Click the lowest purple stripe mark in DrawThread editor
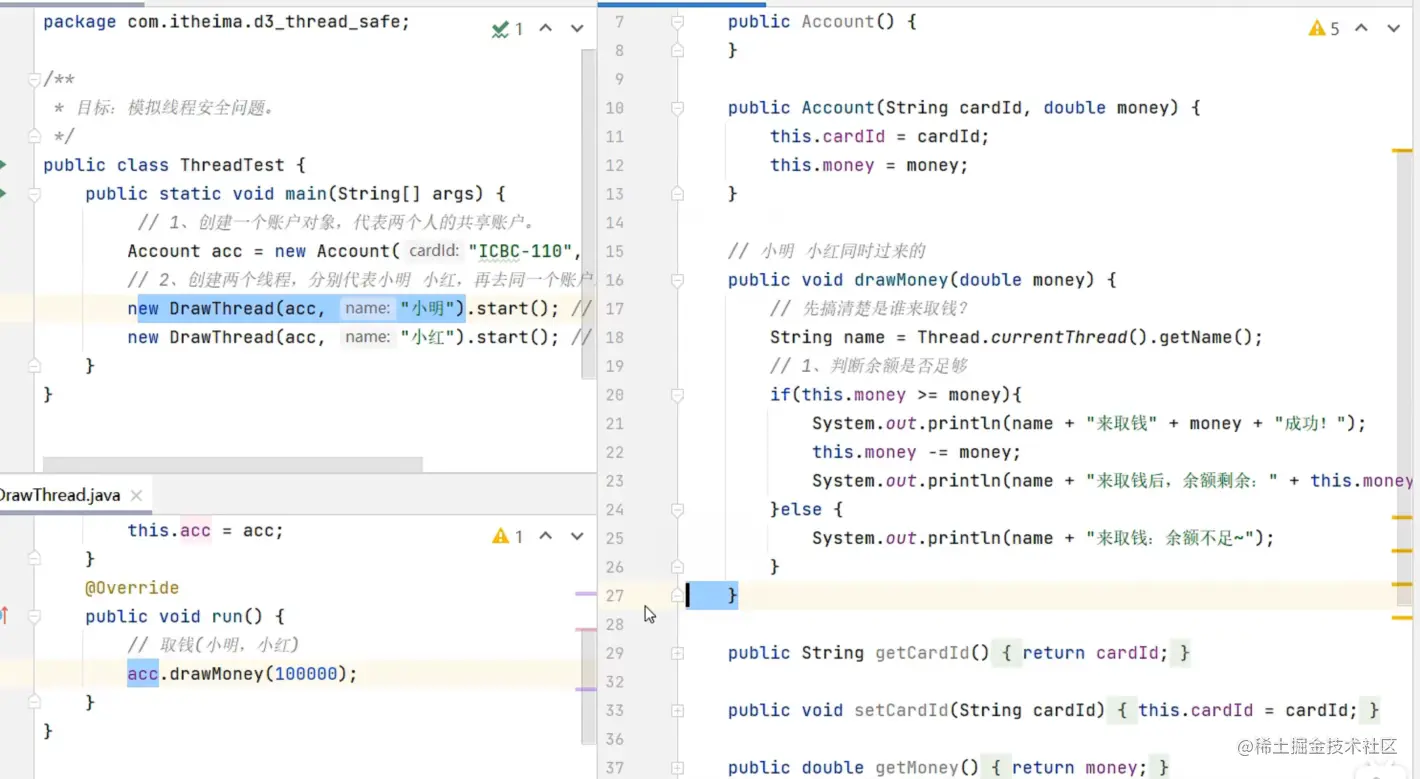 [x=586, y=689]
